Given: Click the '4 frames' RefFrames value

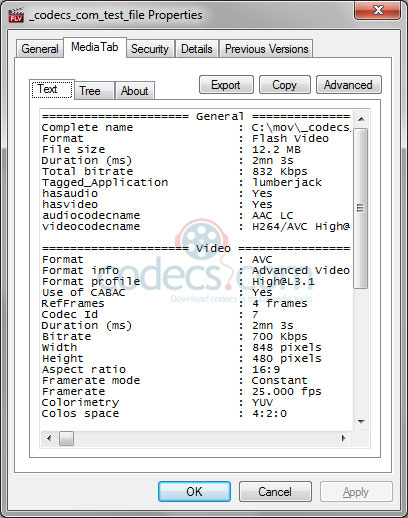Looking at the screenshot, I should (280, 303).
